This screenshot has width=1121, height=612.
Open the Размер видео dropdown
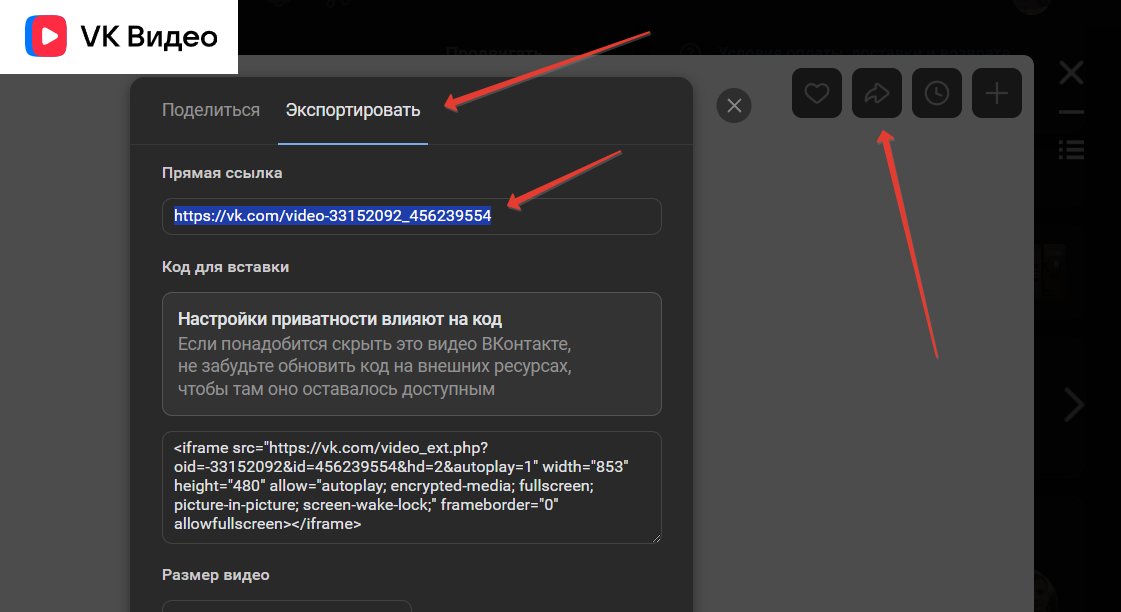point(287,605)
